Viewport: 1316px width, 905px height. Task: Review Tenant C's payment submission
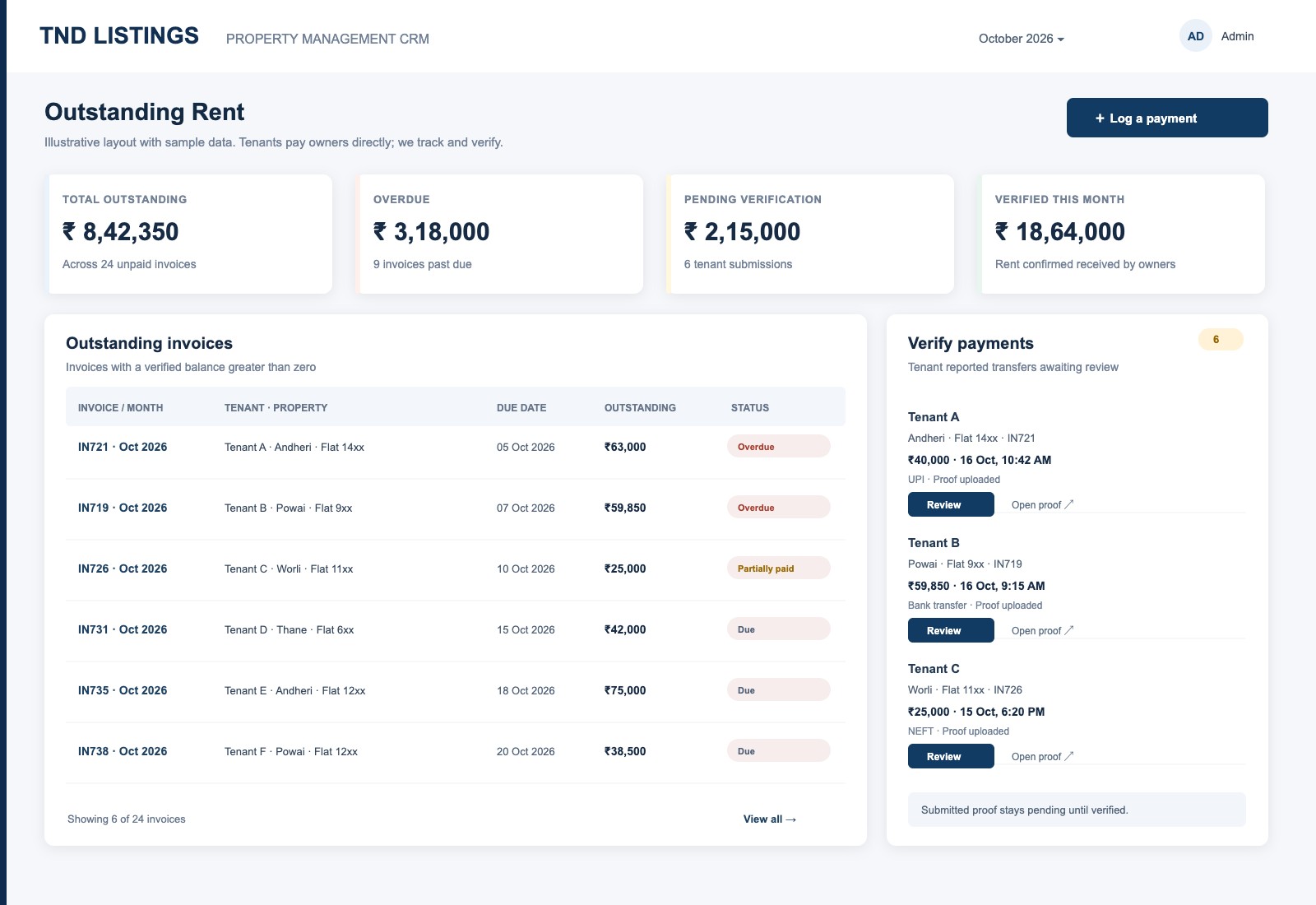[x=951, y=756]
